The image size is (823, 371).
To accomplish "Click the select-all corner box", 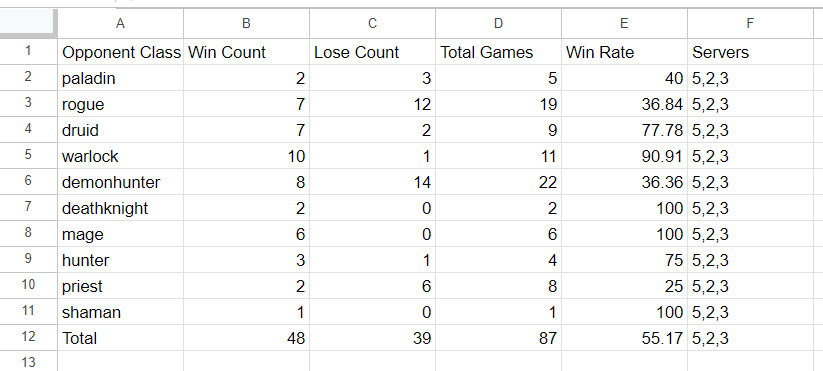I will pos(28,23).
